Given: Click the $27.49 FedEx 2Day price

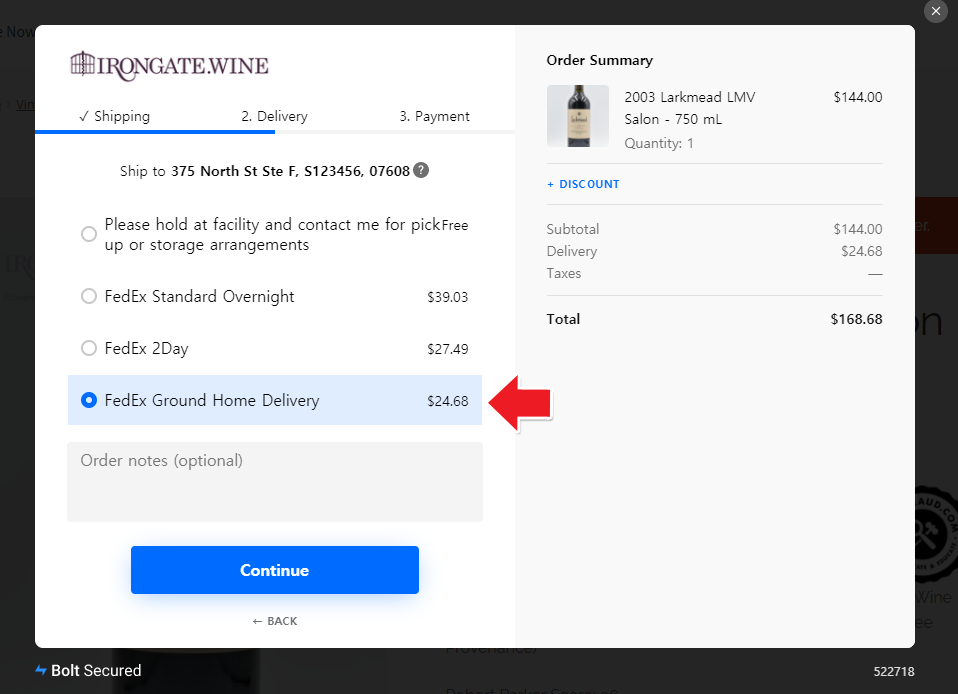Looking at the screenshot, I should (448, 349).
